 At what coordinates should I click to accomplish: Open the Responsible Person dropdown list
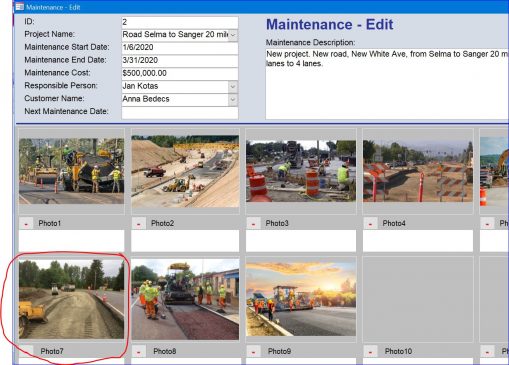(x=233, y=87)
